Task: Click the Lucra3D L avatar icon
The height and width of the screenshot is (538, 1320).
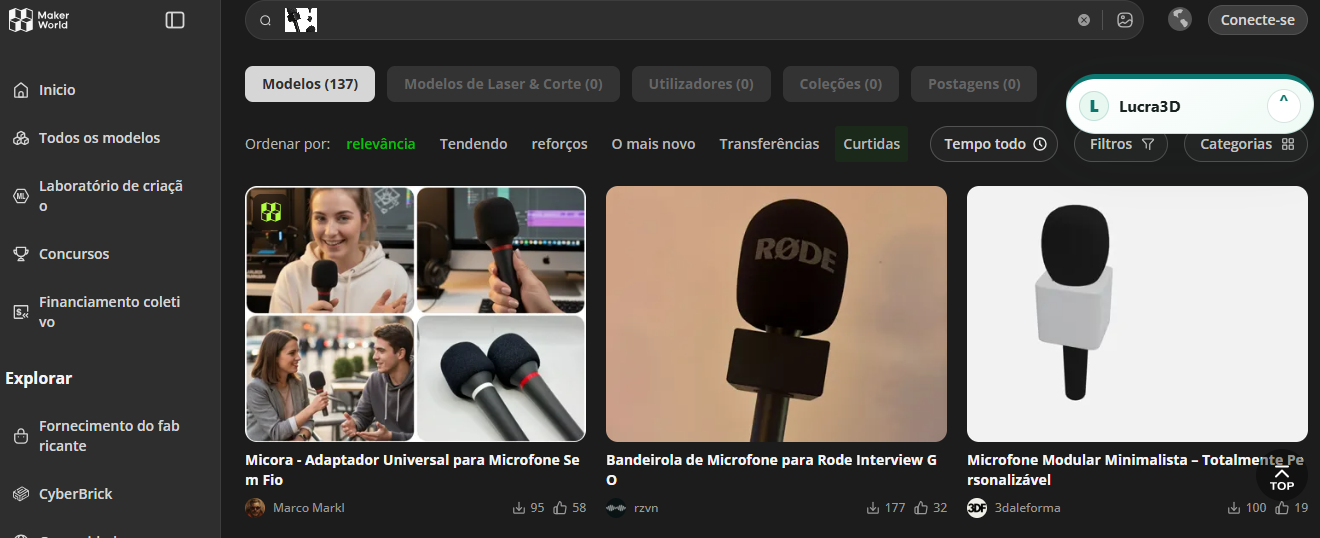Action: pos(1094,106)
